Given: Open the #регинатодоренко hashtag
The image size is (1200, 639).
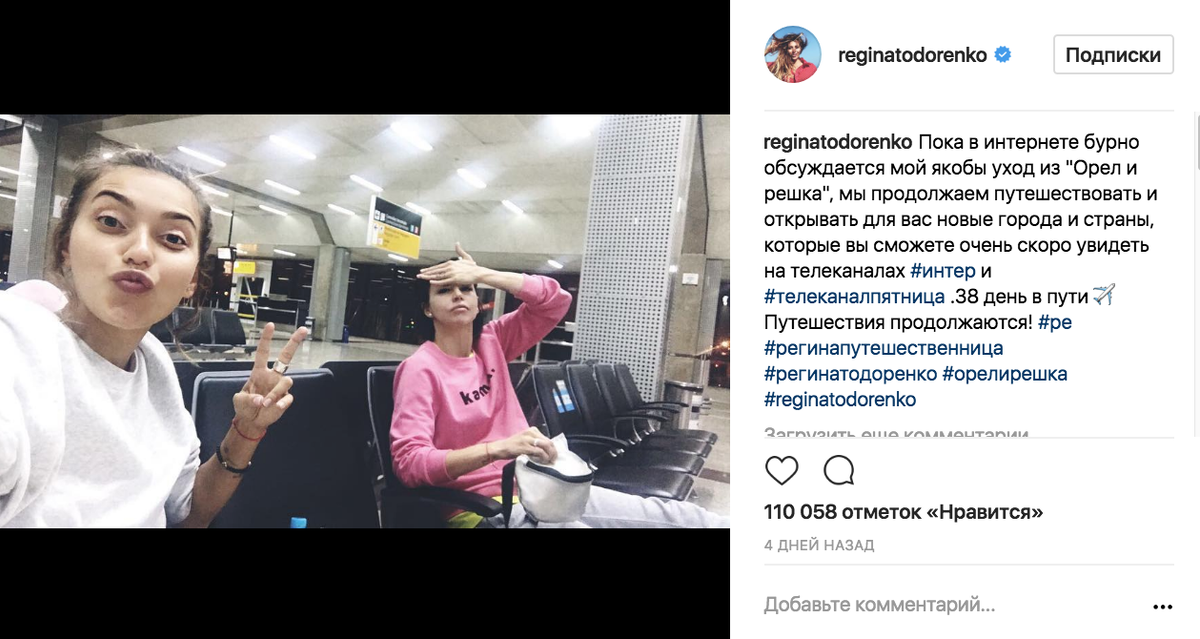Looking at the screenshot, I should click(x=850, y=374).
